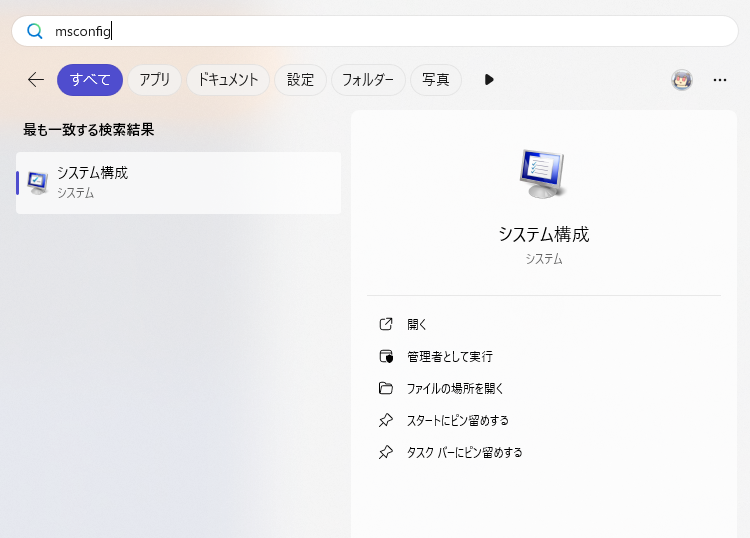
Task: Open the システム構成 best match result
Action: click(x=178, y=183)
